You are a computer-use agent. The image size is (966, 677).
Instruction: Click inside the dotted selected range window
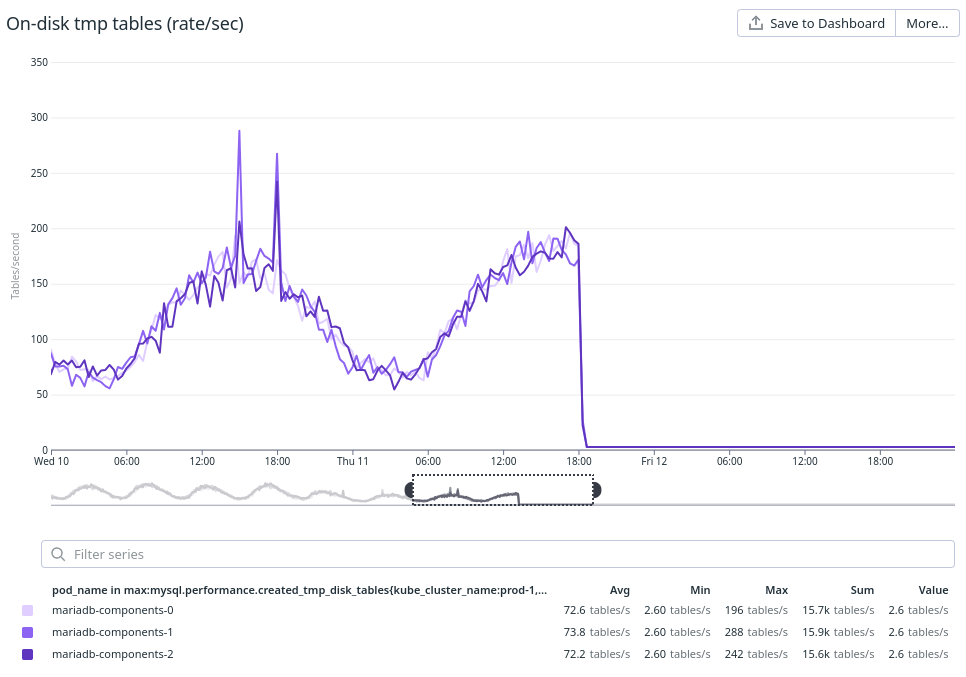(x=503, y=490)
